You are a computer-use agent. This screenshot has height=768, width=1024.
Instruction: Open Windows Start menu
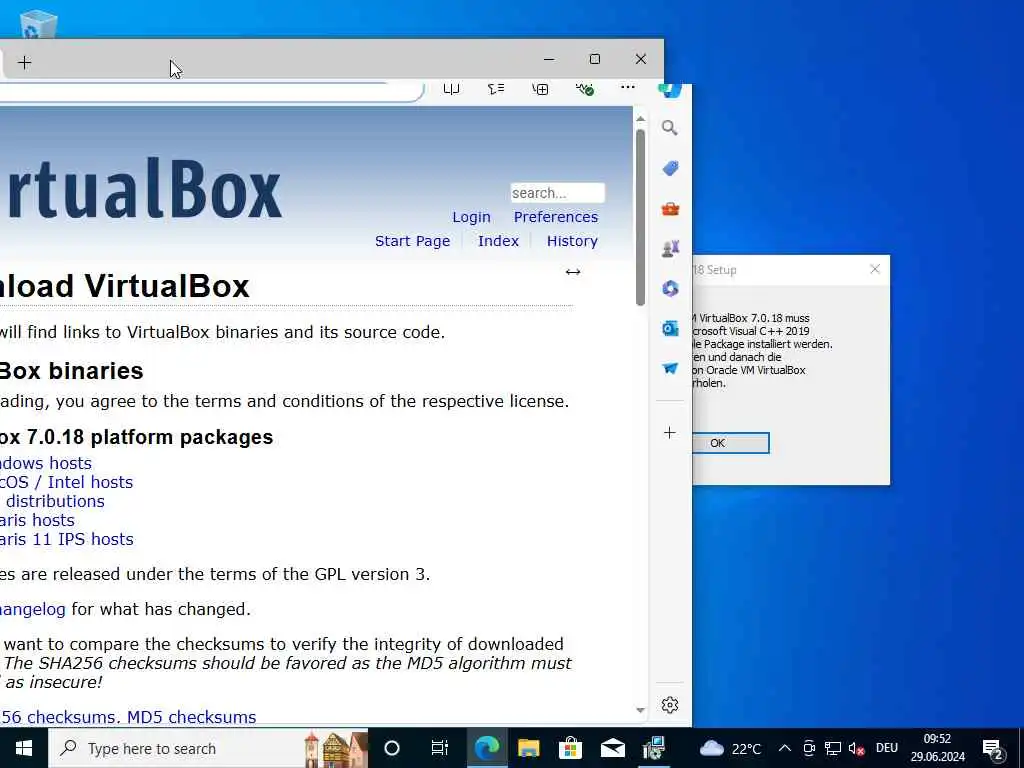click(24, 748)
